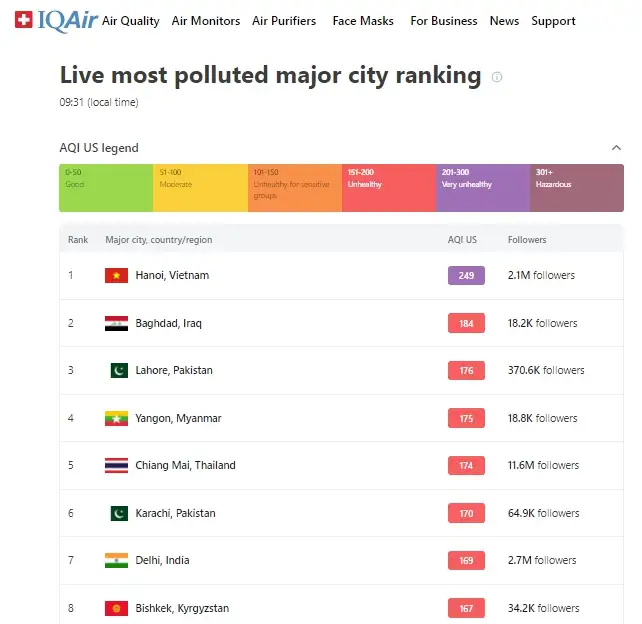The height and width of the screenshot is (624, 642).
Task: Click the info icon beside ranking title
Action: [497, 77]
